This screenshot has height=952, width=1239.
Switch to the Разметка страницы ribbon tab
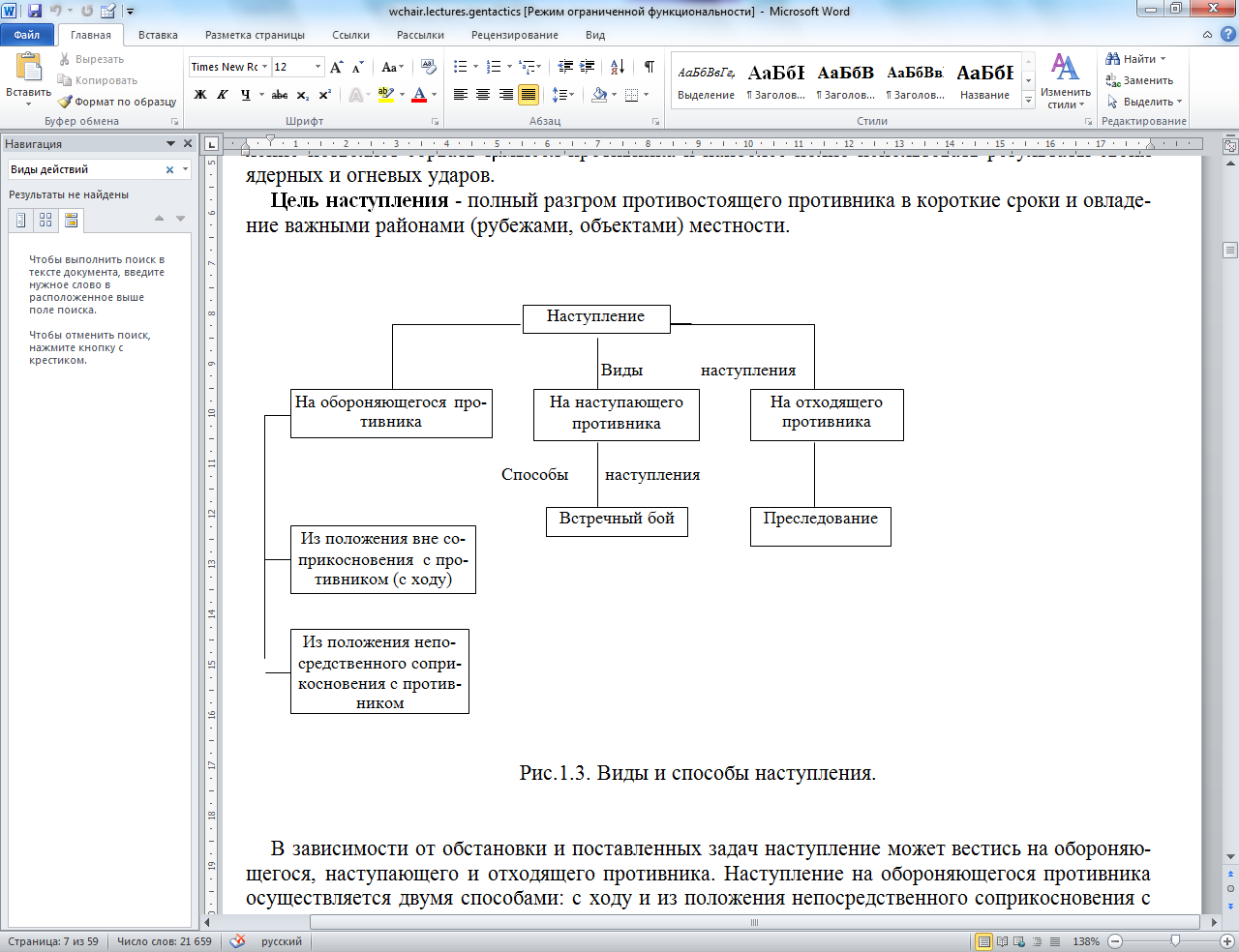(255, 35)
